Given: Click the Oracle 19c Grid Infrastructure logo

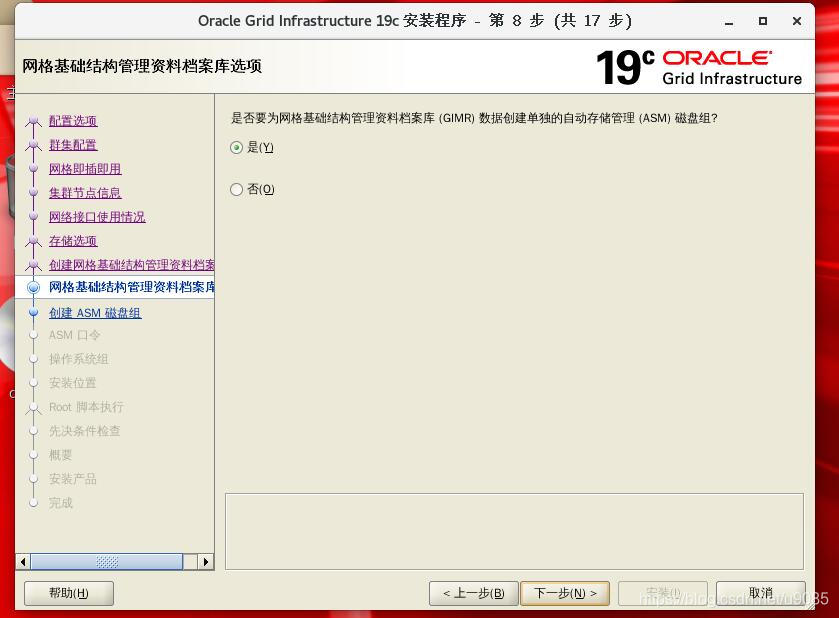Looking at the screenshot, I should coord(699,67).
